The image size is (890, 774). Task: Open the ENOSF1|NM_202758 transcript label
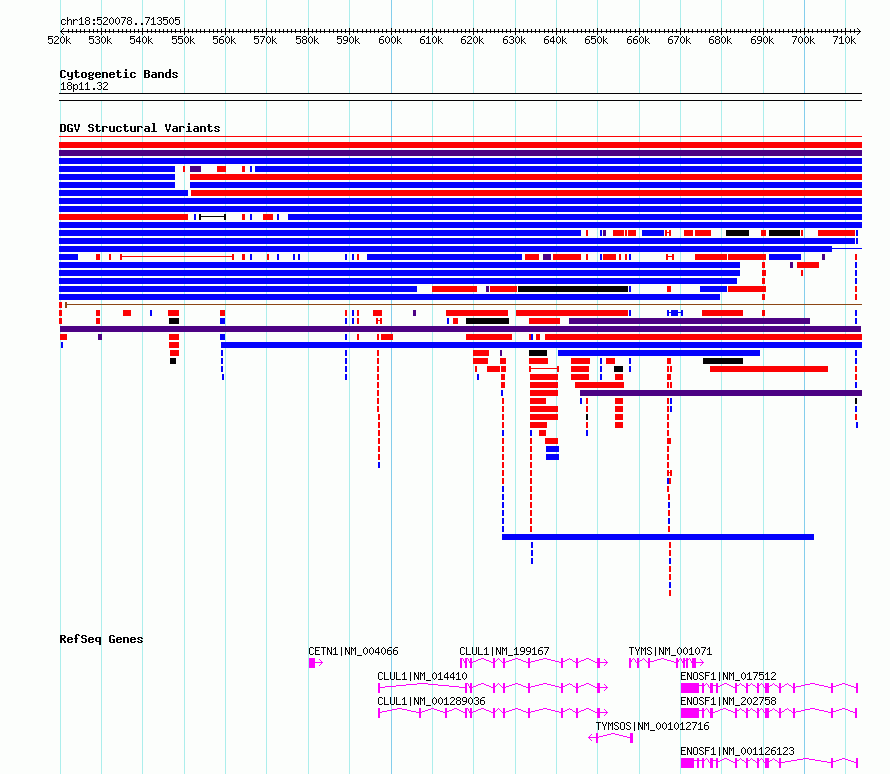[x=728, y=701]
